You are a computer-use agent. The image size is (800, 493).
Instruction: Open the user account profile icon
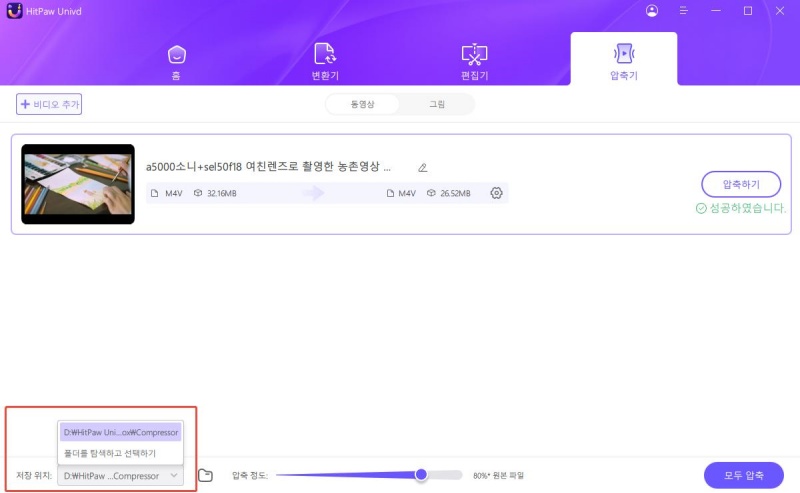point(652,11)
